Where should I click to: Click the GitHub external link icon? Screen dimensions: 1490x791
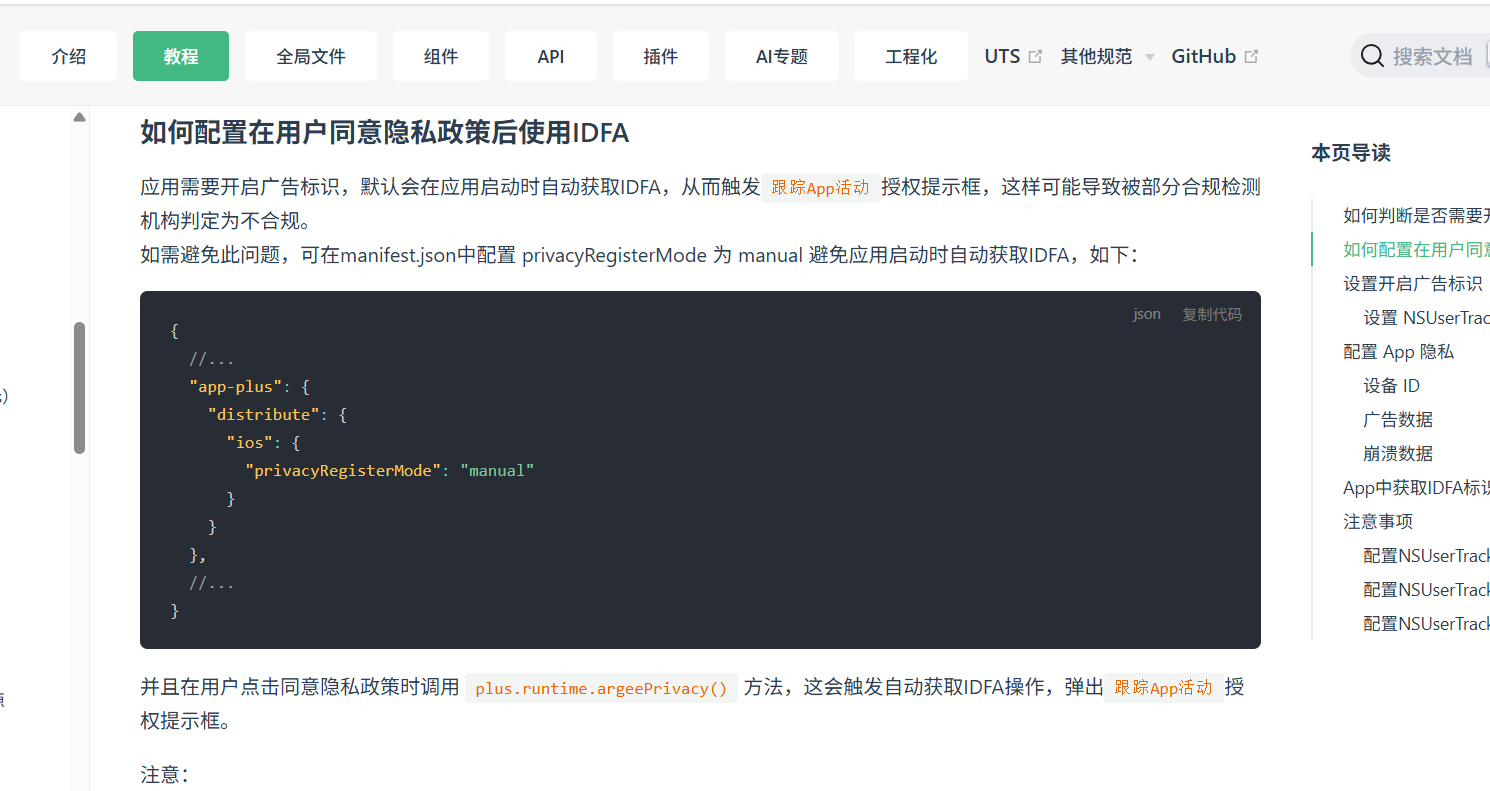point(1251,57)
